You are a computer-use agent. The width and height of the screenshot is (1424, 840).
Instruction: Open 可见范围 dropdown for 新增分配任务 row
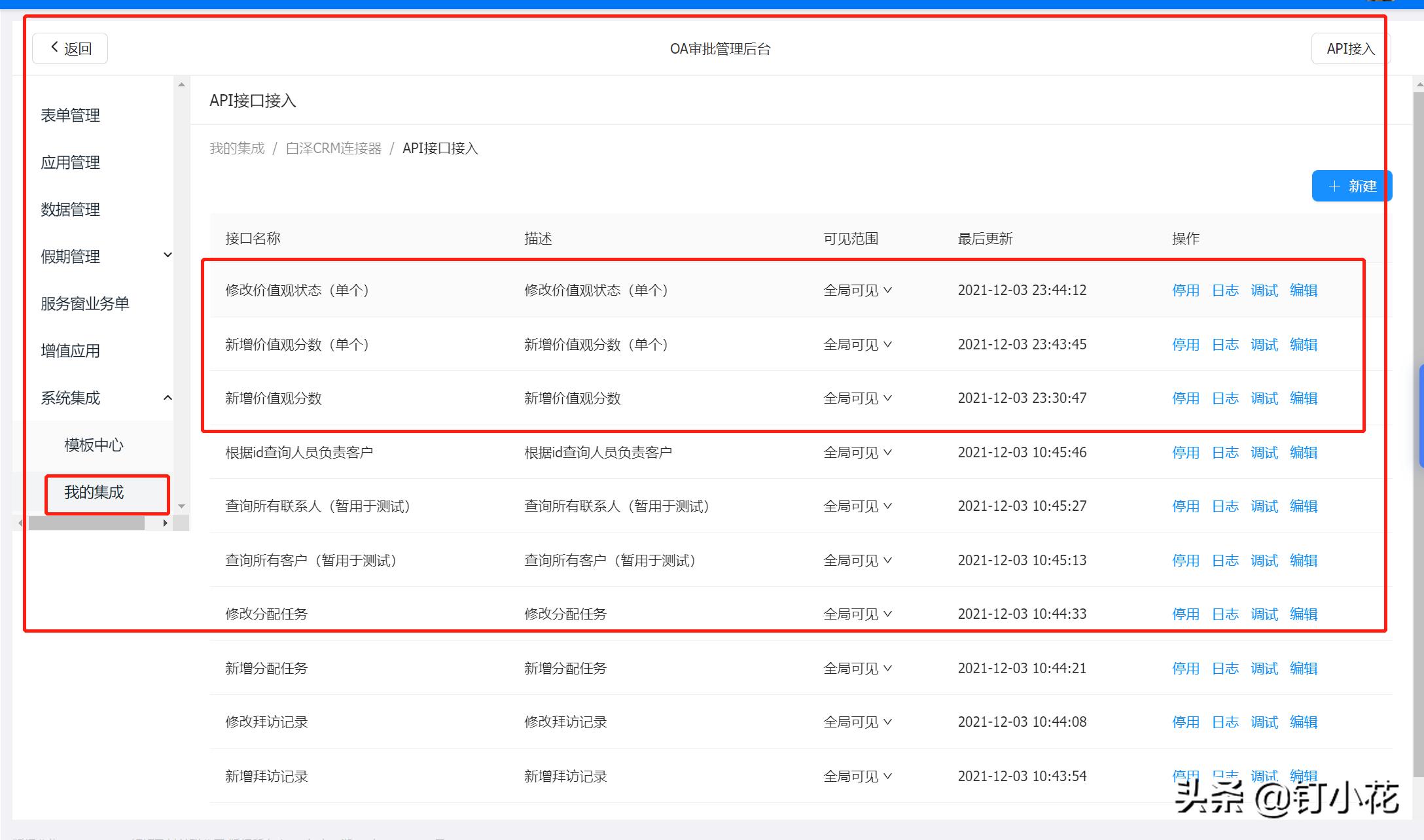857,668
